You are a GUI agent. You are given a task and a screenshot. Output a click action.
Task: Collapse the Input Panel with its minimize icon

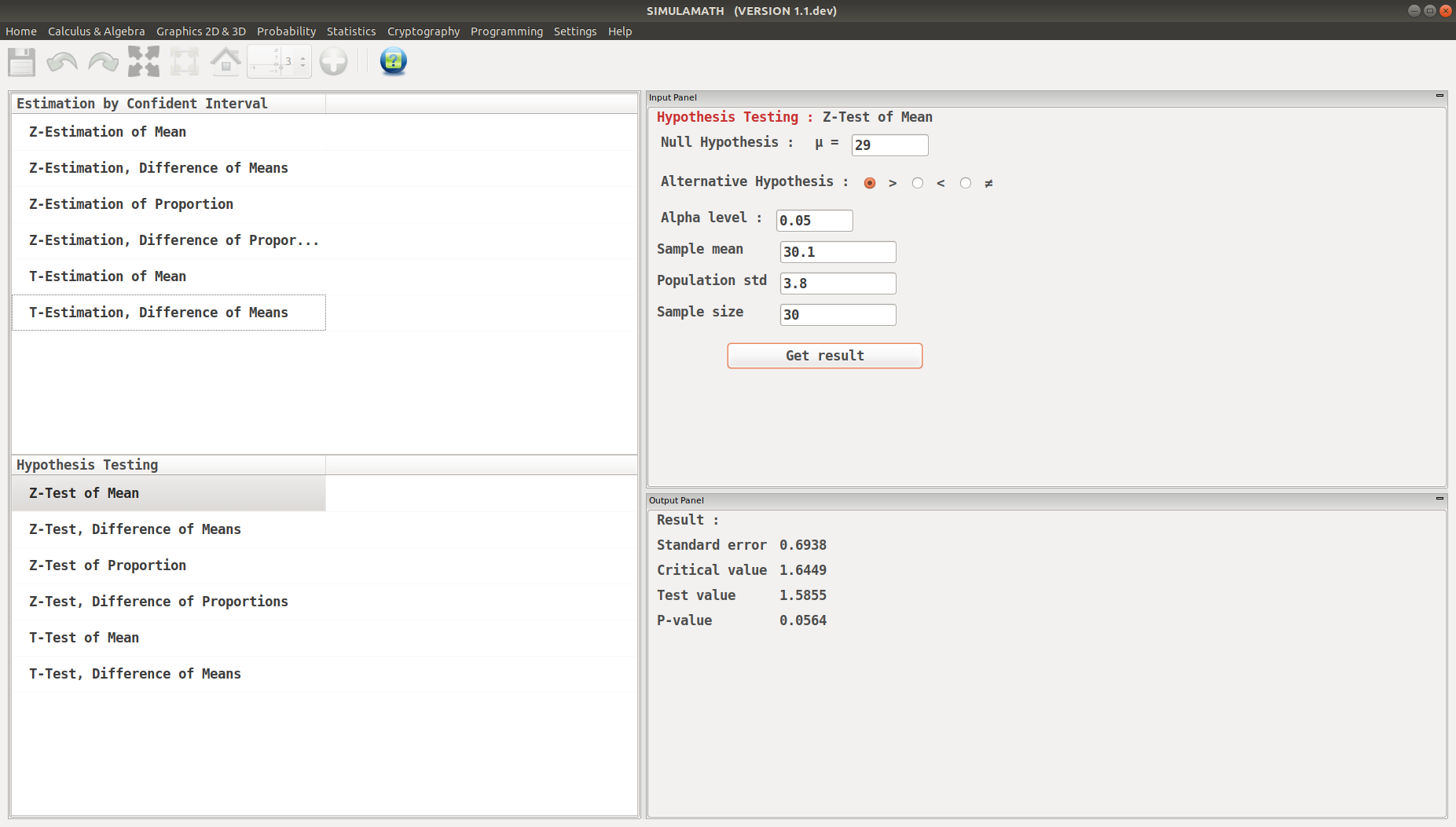tap(1439, 96)
